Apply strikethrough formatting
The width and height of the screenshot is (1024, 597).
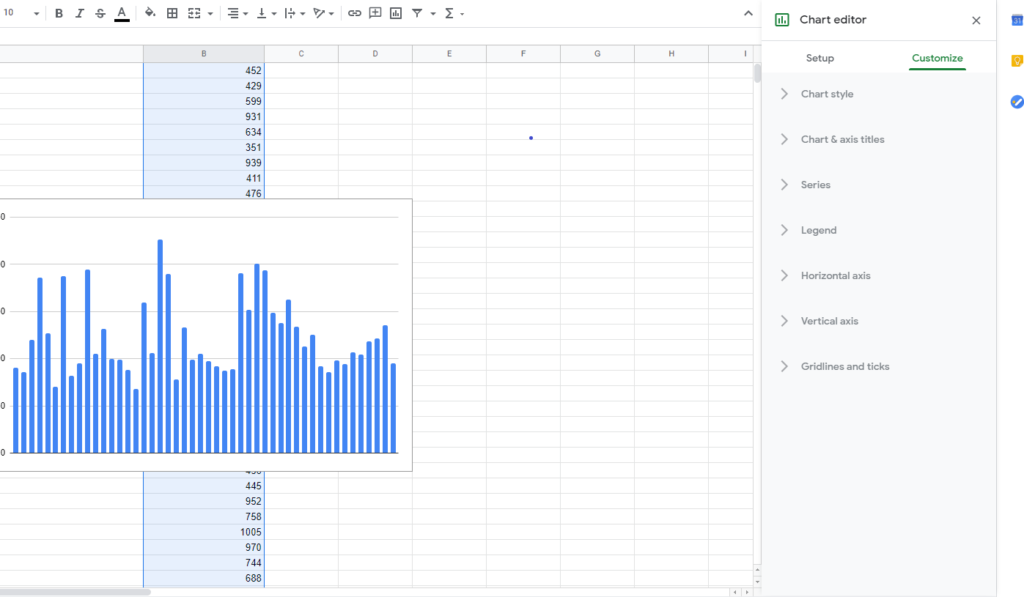tap(100, 13)
